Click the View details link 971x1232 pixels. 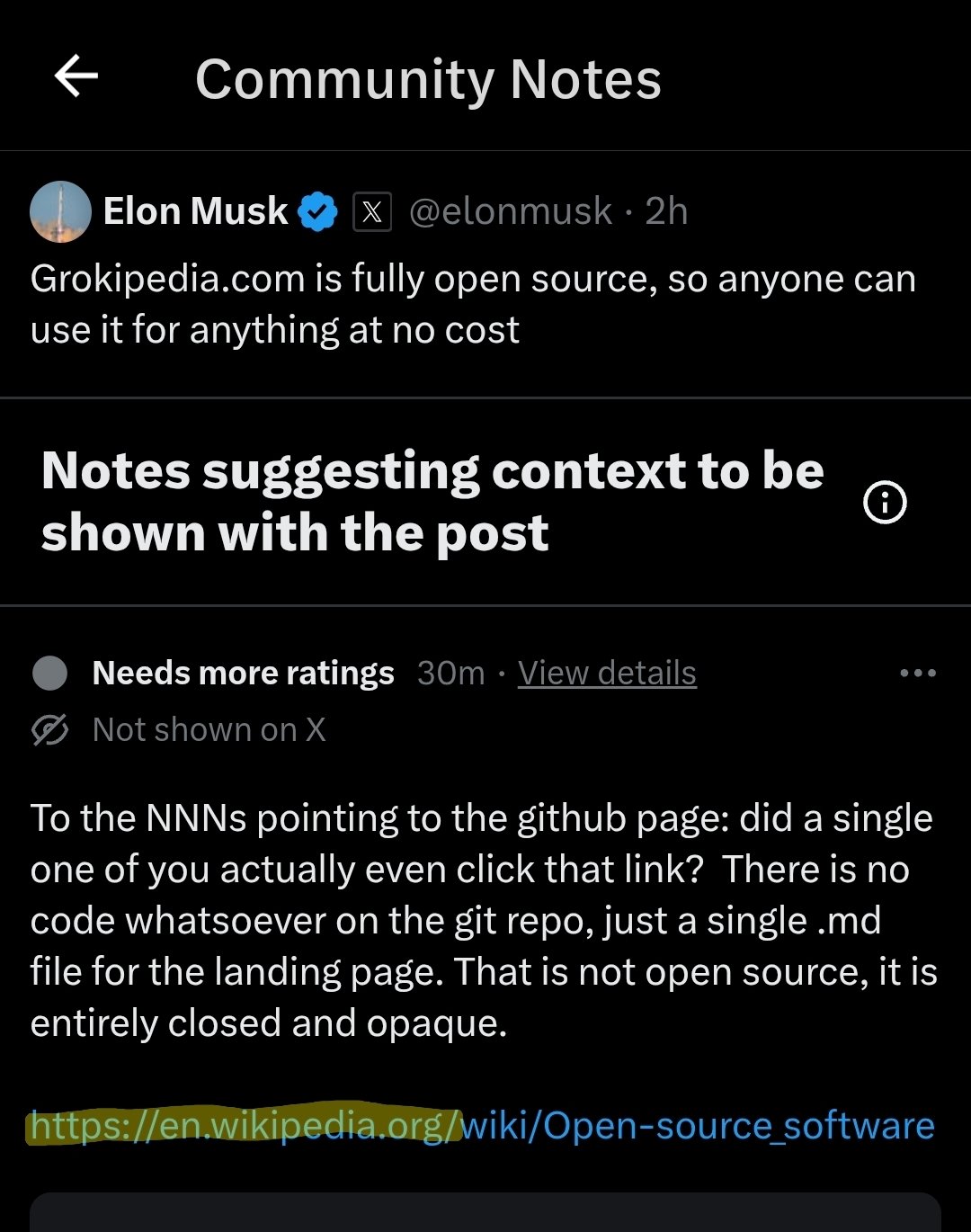coord(607,673)
